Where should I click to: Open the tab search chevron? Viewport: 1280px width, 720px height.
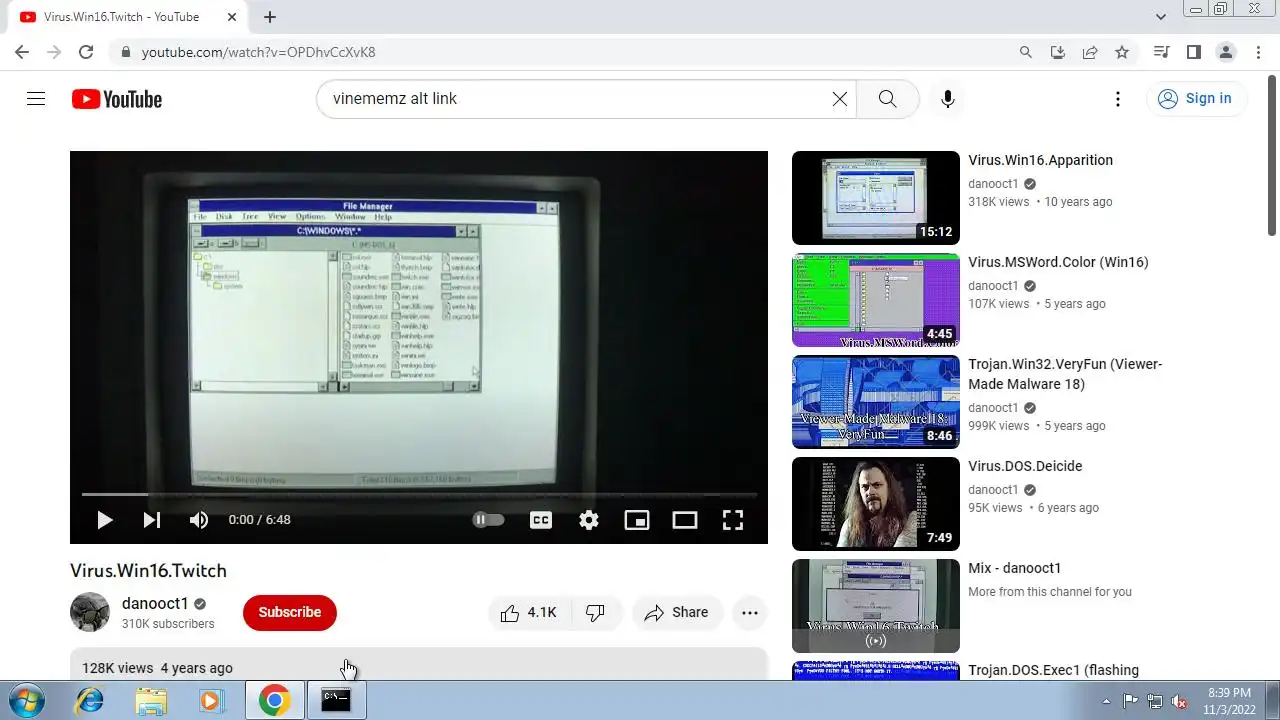1161,17
